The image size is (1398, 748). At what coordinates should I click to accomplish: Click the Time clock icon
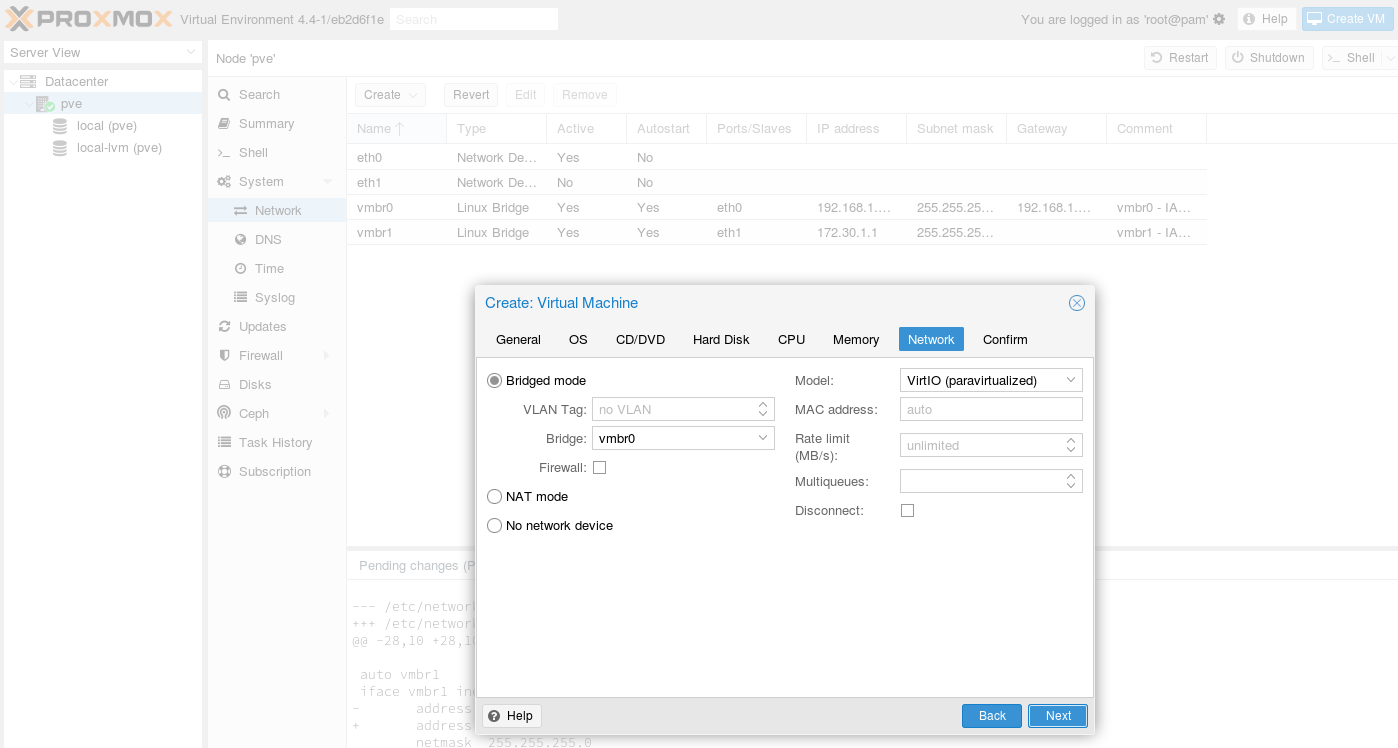240,268
